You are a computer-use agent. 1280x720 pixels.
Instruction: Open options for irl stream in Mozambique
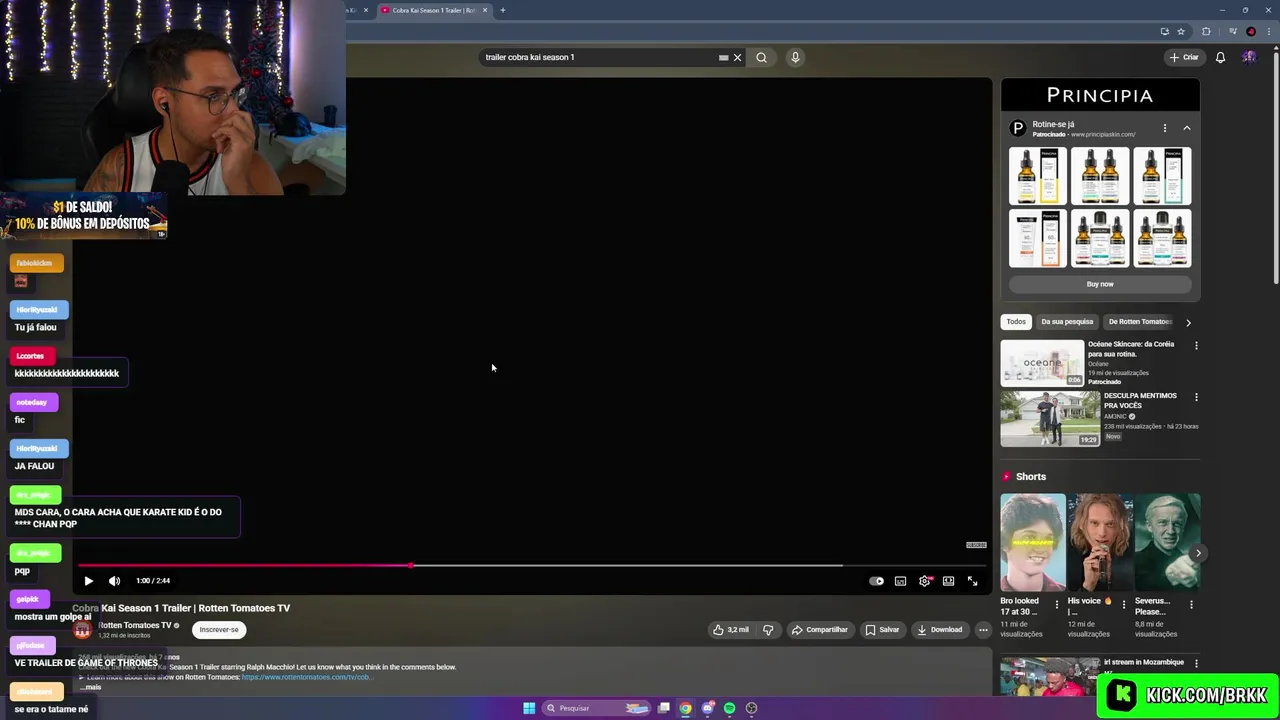click(x=1195, y=663)
